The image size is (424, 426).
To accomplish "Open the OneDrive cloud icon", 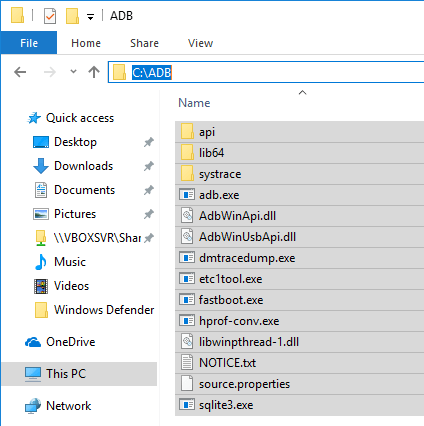I will 33,342.
